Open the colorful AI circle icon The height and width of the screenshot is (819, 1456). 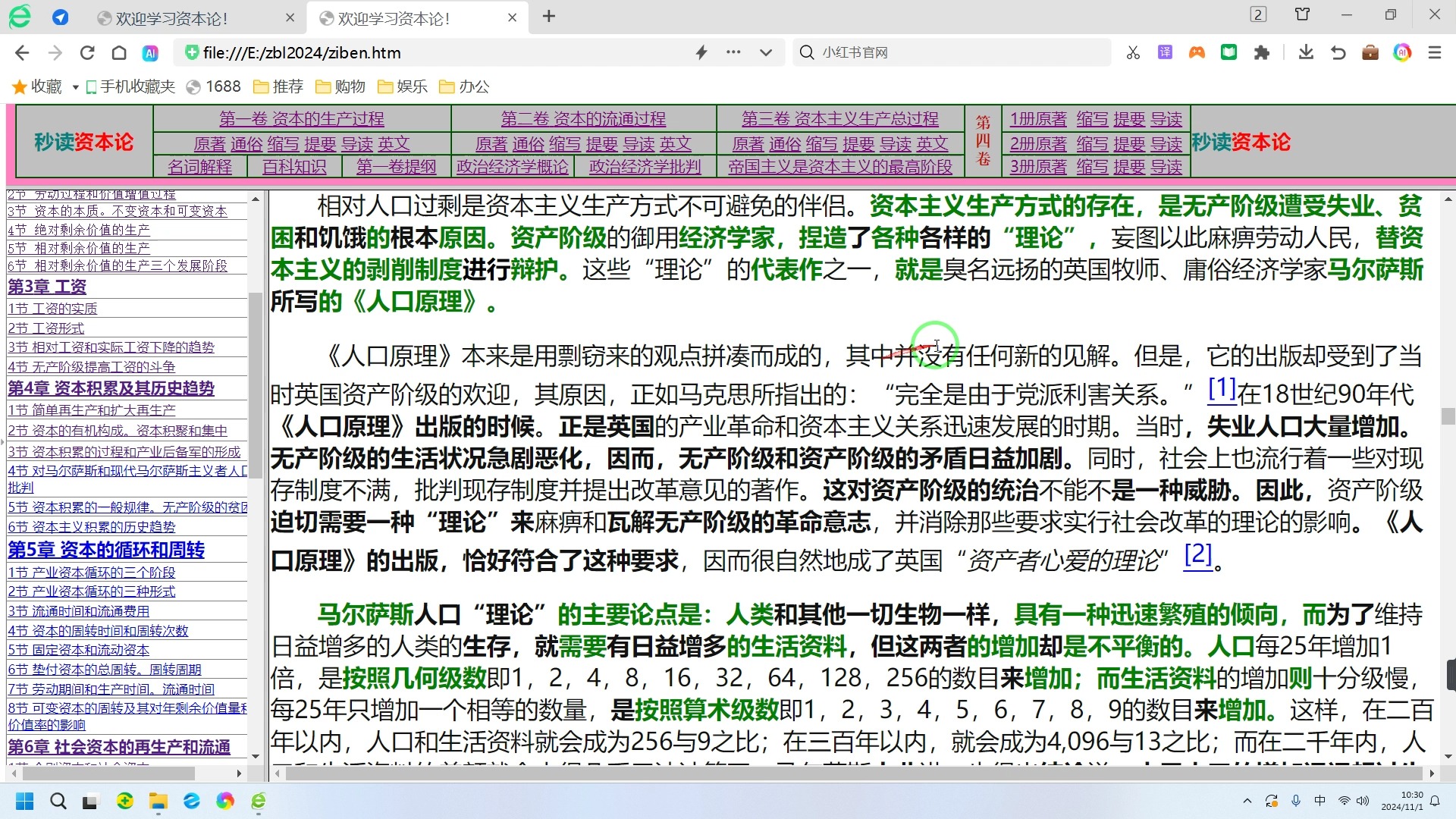pyautogui.click(x=1402, y=52)
